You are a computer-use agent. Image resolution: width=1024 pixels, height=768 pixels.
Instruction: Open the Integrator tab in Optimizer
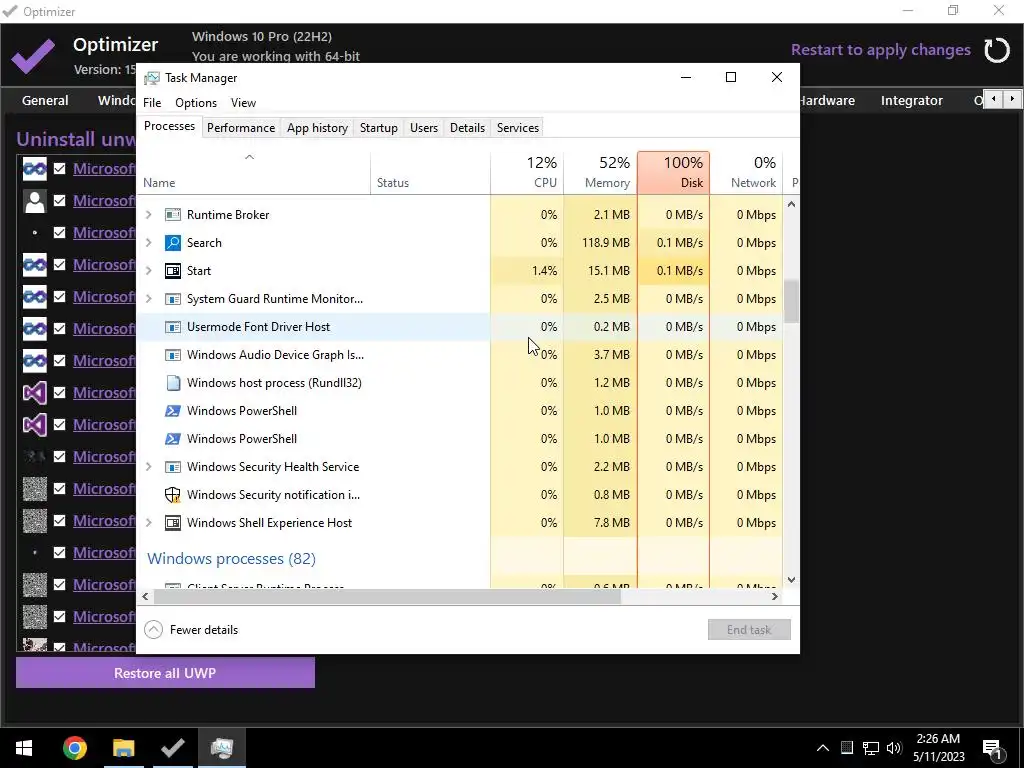coord(911,101)
